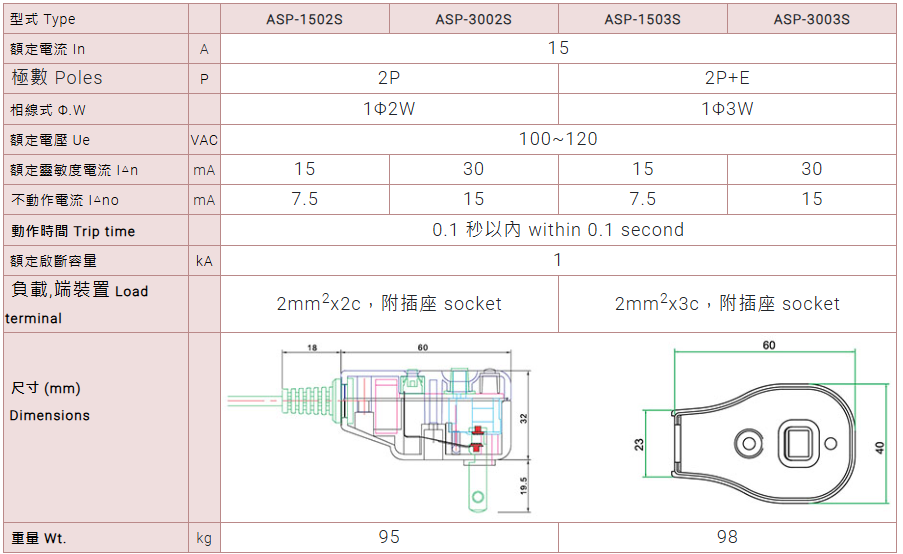Image resolution: width=903 pixels, height=554 pixels.
Task: Click the 2P+E poles cell
Action: click(727, 78)
